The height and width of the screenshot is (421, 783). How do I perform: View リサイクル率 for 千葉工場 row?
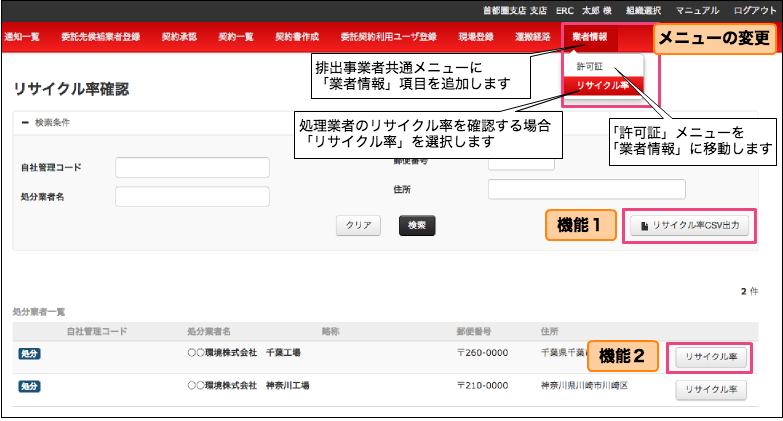[x=711, y=357]
